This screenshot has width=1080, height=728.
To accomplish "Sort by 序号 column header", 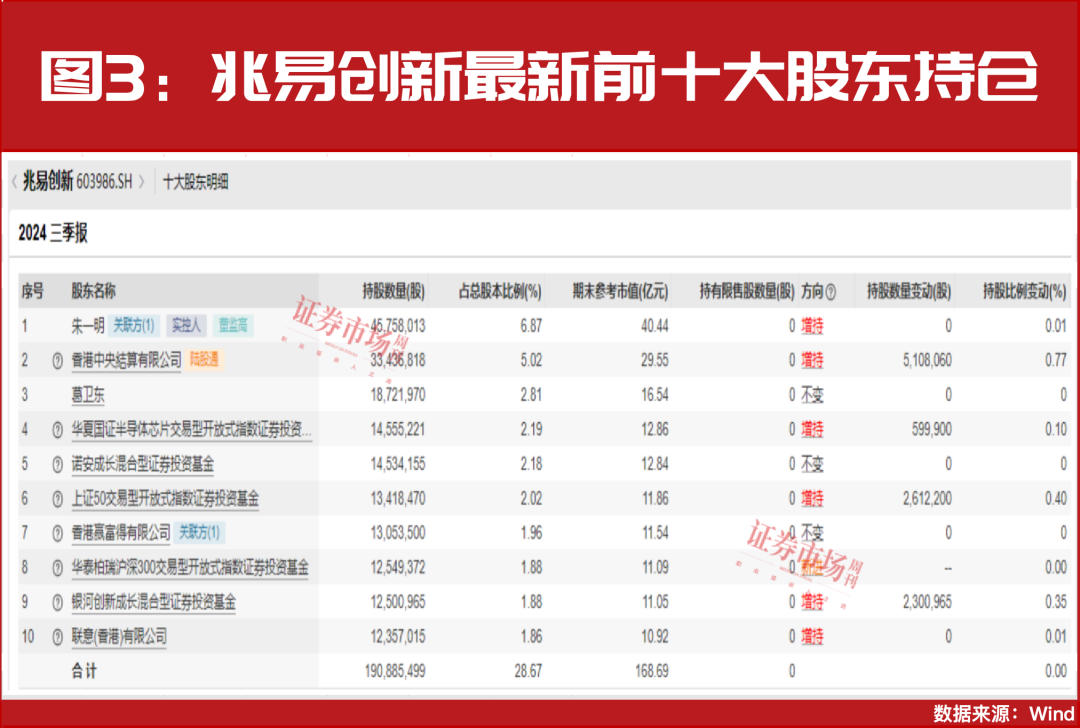I will coord(32,291).
